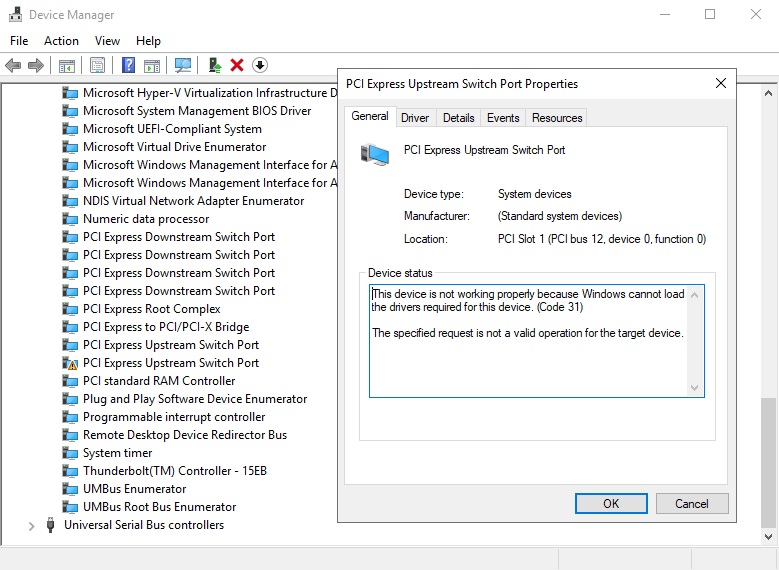This screenshot has height=570, width=779.
Task: Click icon beside UMBus Root Bus Enumerator
Action: (x=70, y=507)
